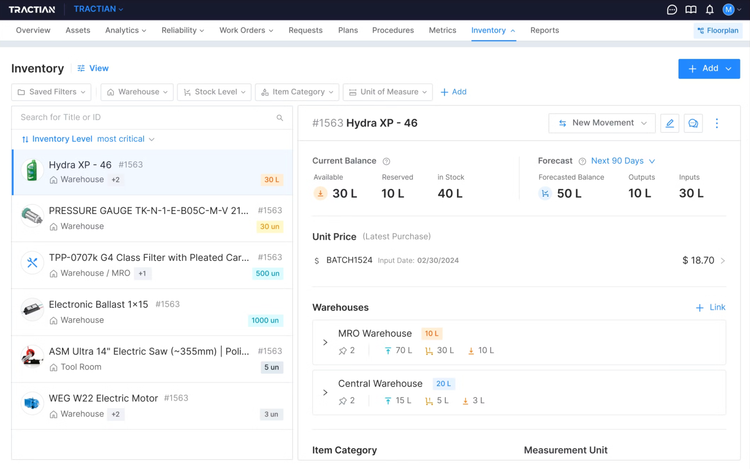Click the TPP-0707k filter tools icon

(x=32, y=262)
